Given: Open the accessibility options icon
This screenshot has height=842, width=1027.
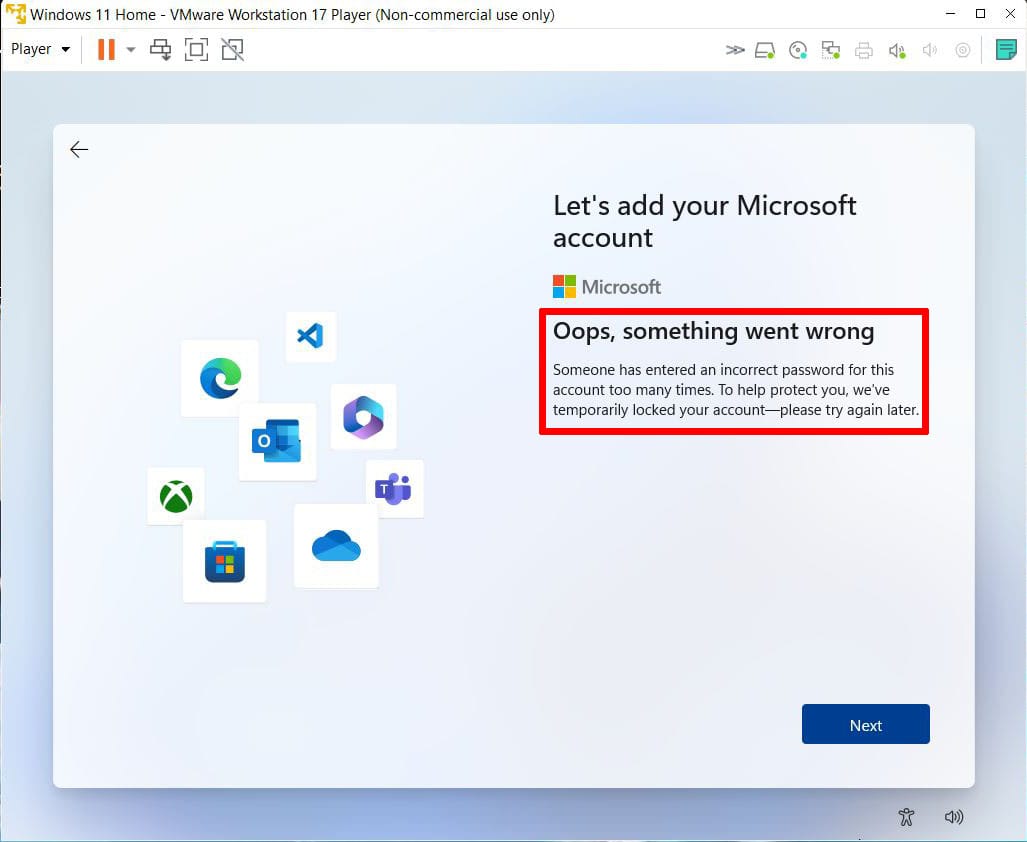Looking at the screenshot, I should pos(906,816).
